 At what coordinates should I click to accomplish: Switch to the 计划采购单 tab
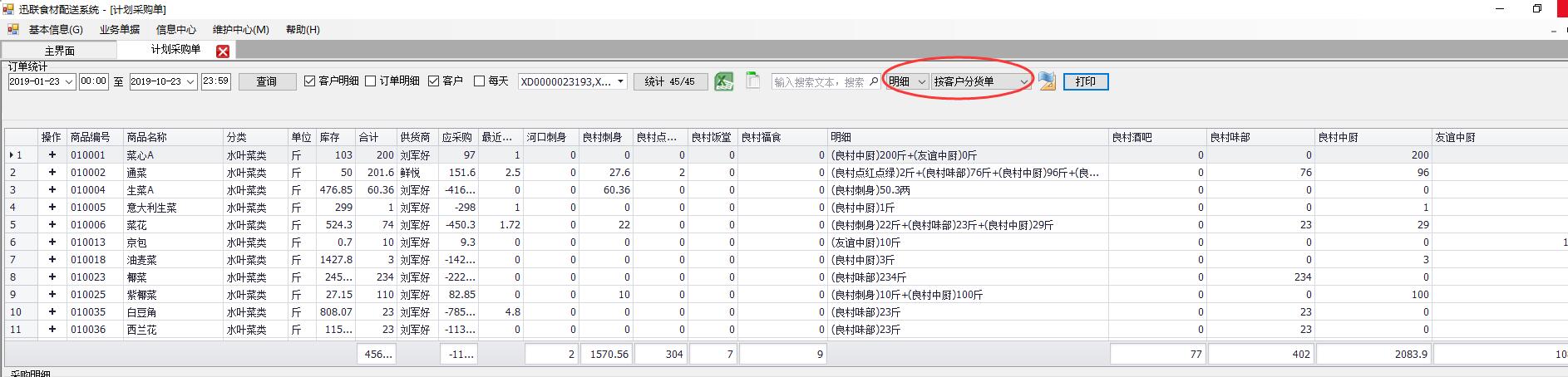[x=175, y=50]
